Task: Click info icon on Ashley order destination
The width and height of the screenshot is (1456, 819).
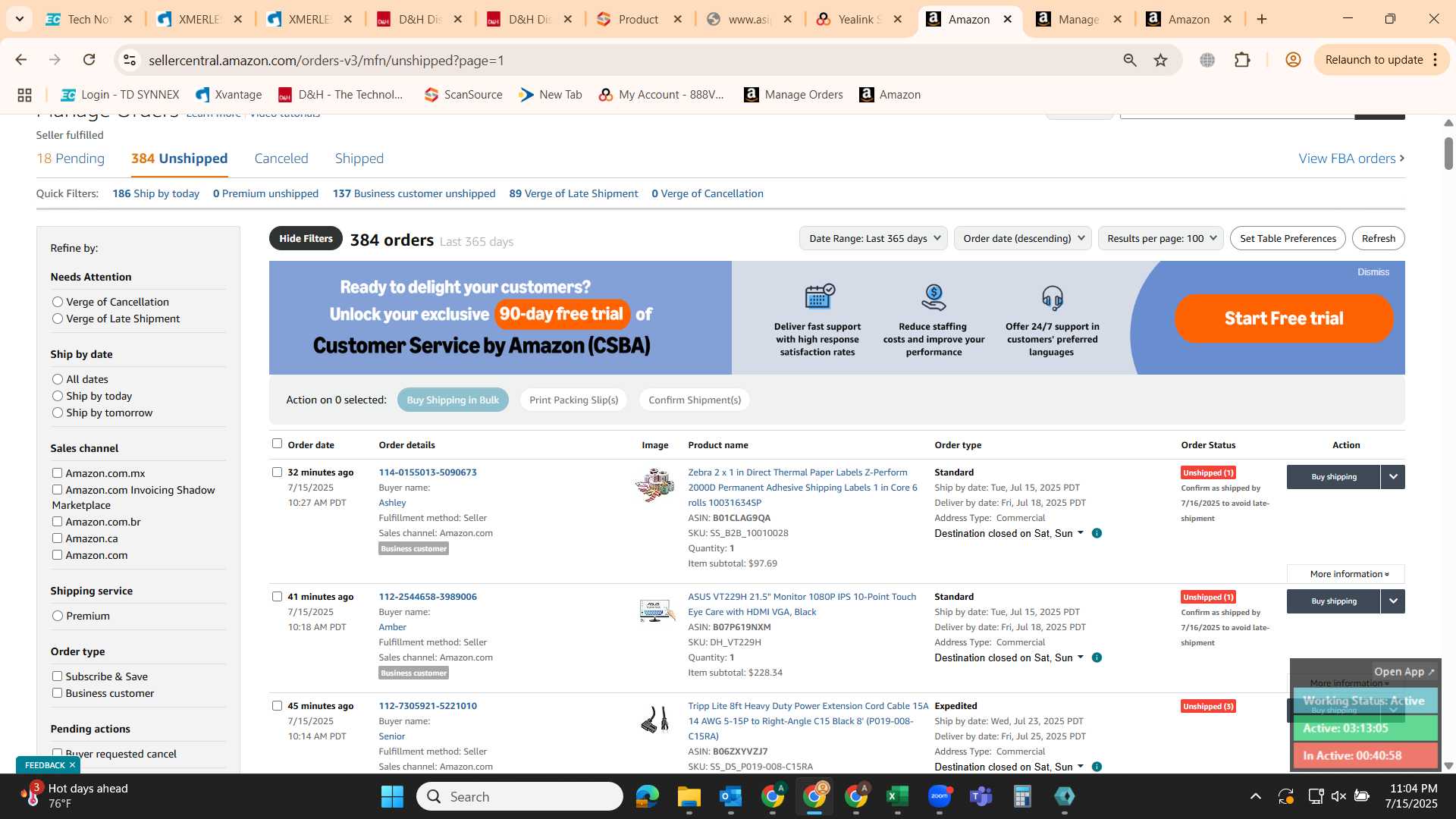Action: click(x=1097, y=534)
